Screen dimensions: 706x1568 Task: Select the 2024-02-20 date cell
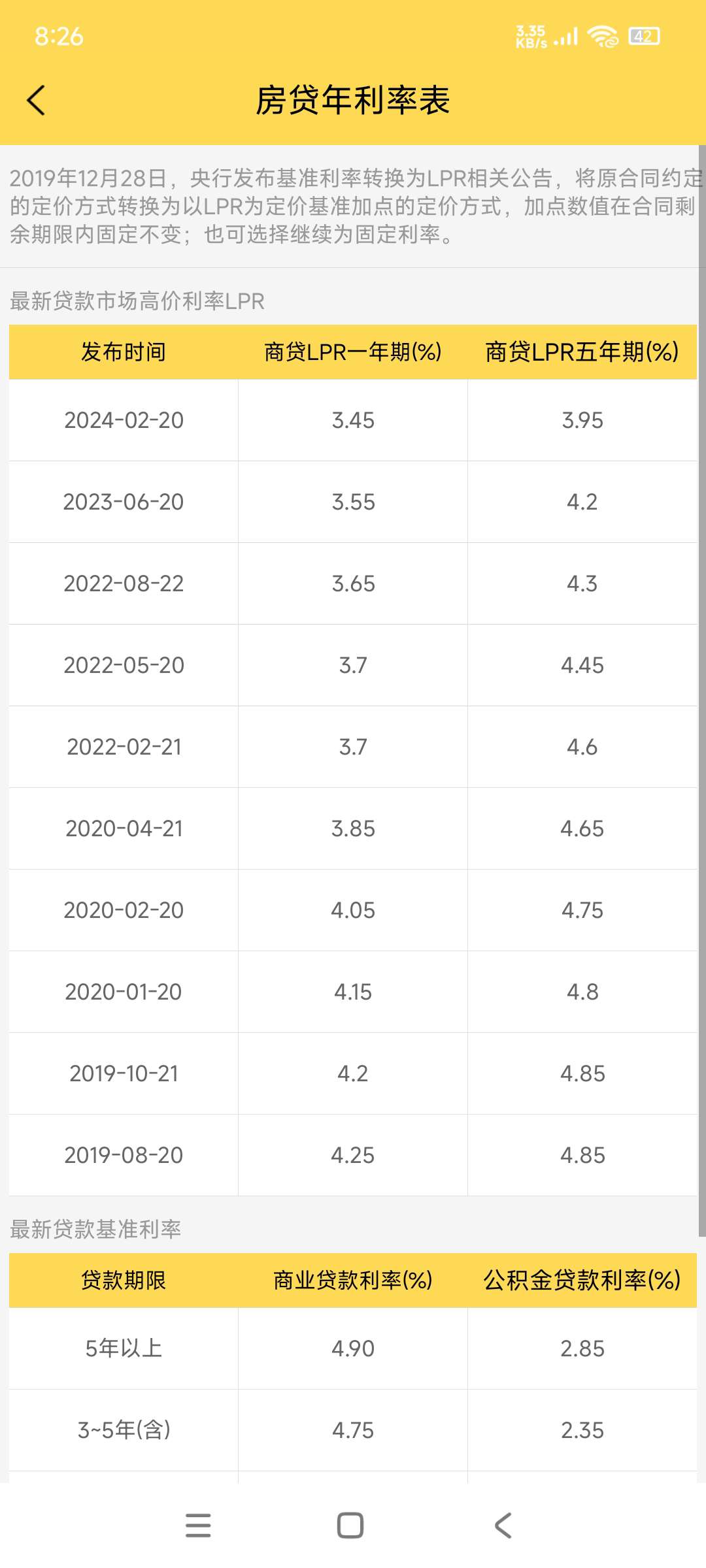pyautogui.click(x=124, y=420)
